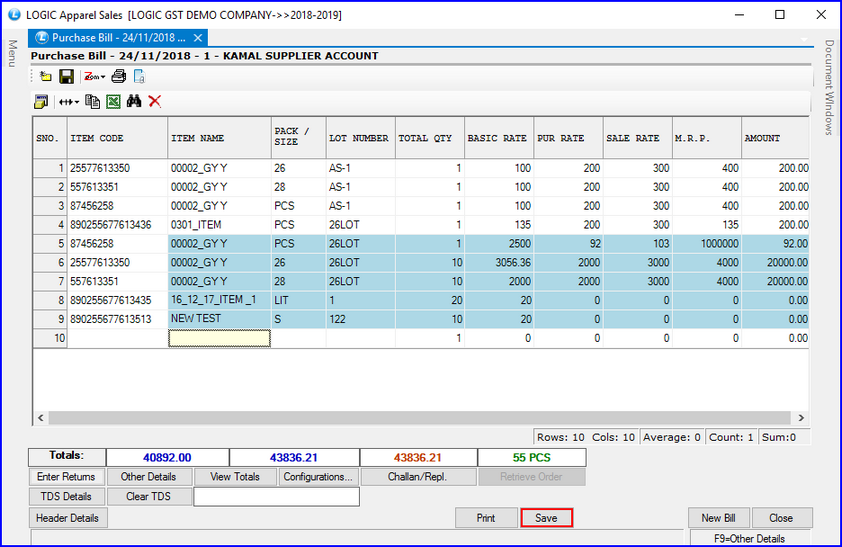Viewport: 842px width, 547px height.
Task: Open the Menu side panel tab
Action: [12, 54]
